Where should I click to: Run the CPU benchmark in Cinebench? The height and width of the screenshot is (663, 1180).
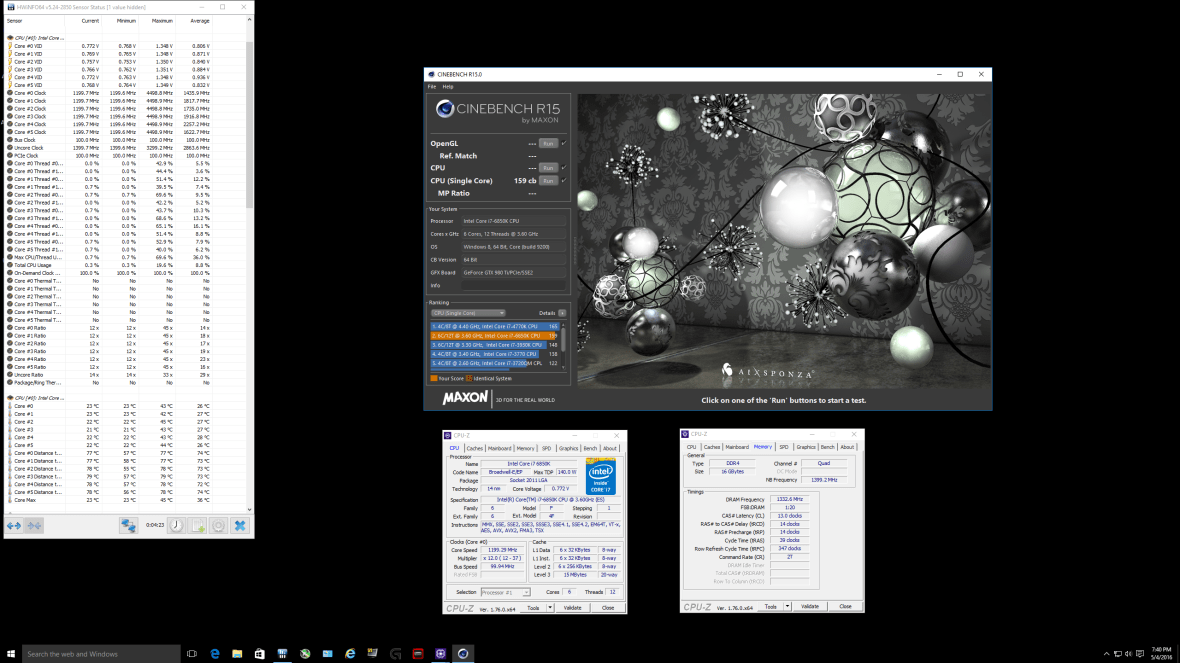548,168
